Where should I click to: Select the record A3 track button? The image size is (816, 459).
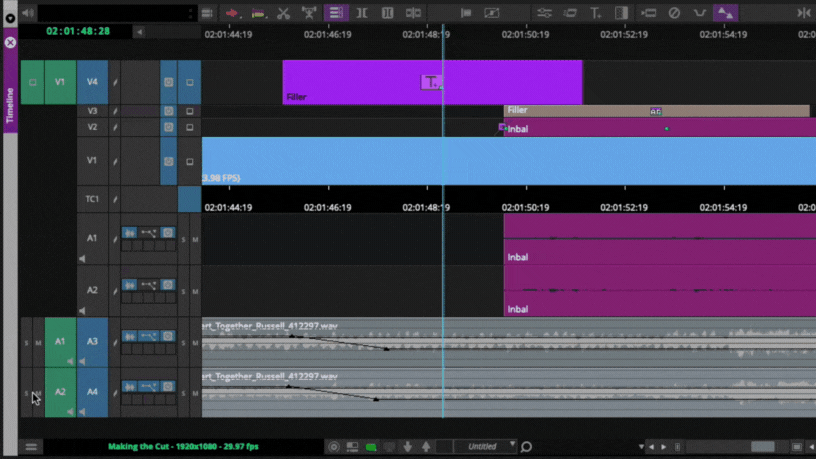(92, 342)
